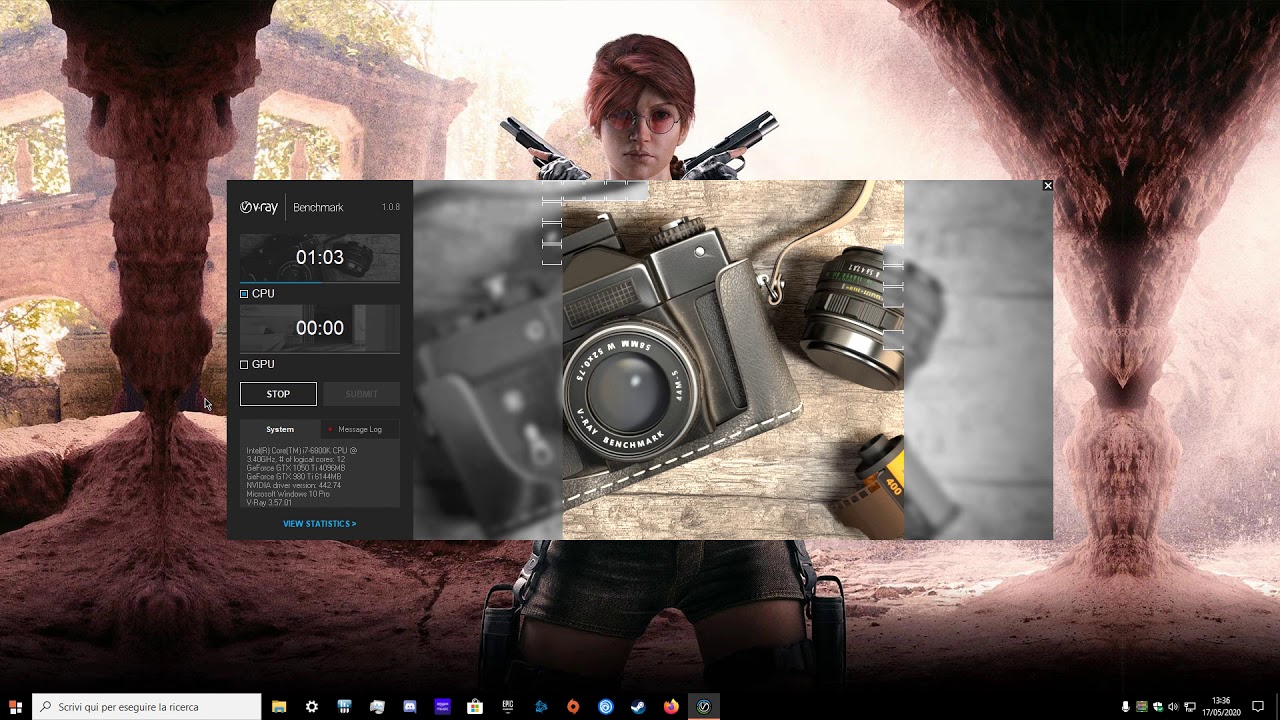Image resolution: width=1280 pixels, height=720 pixels.
Task: Launch Battle.net from taskbar
Action: tap(541, 707)
